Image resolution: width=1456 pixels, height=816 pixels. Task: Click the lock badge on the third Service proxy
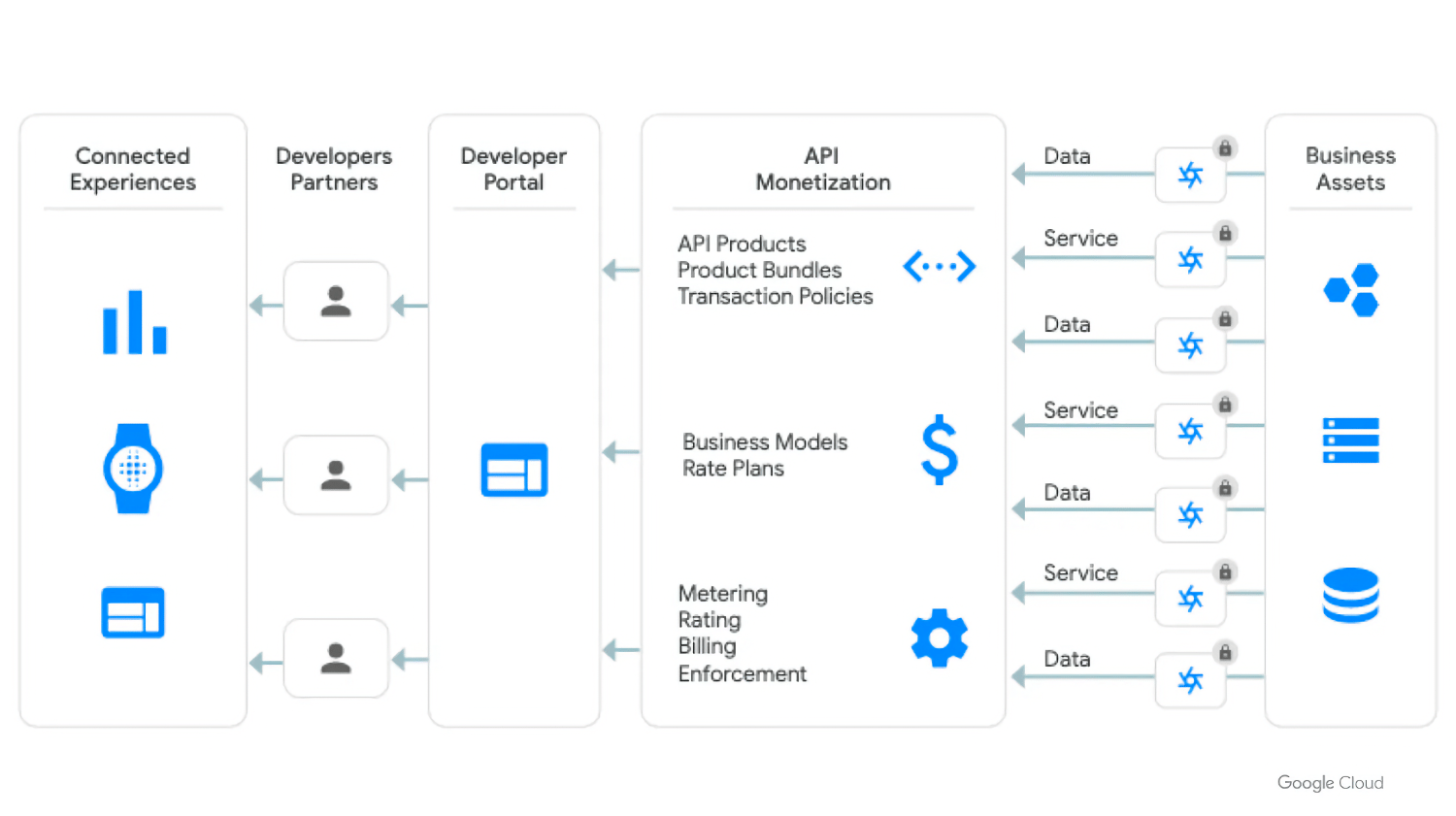pos(1225,571)
